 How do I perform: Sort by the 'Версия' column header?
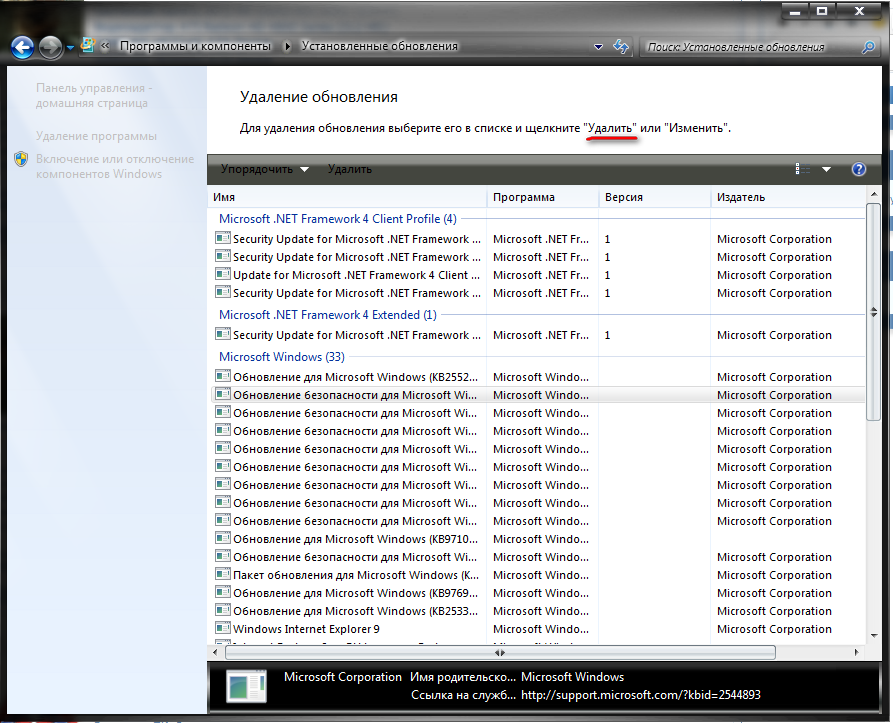(x=654, y=197)
